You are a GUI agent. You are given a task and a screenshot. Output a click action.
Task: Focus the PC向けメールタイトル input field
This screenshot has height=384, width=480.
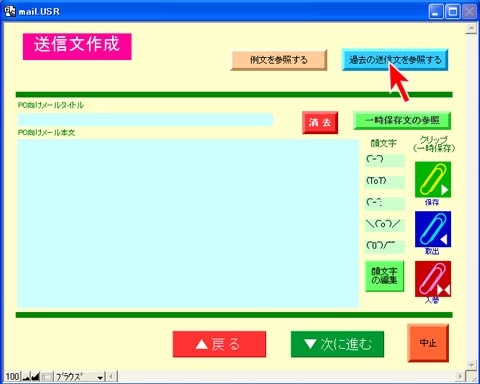point(145,120)
